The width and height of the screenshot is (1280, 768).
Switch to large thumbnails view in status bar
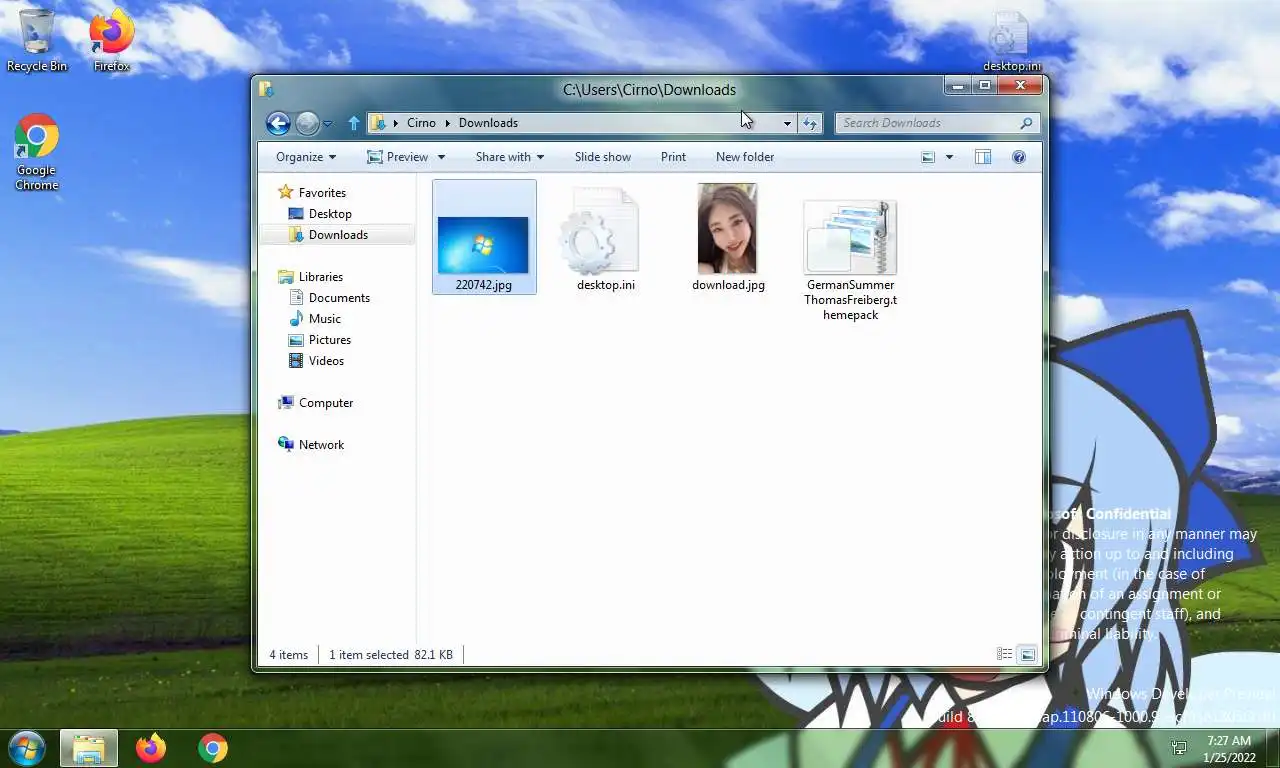coord(1027,655)
